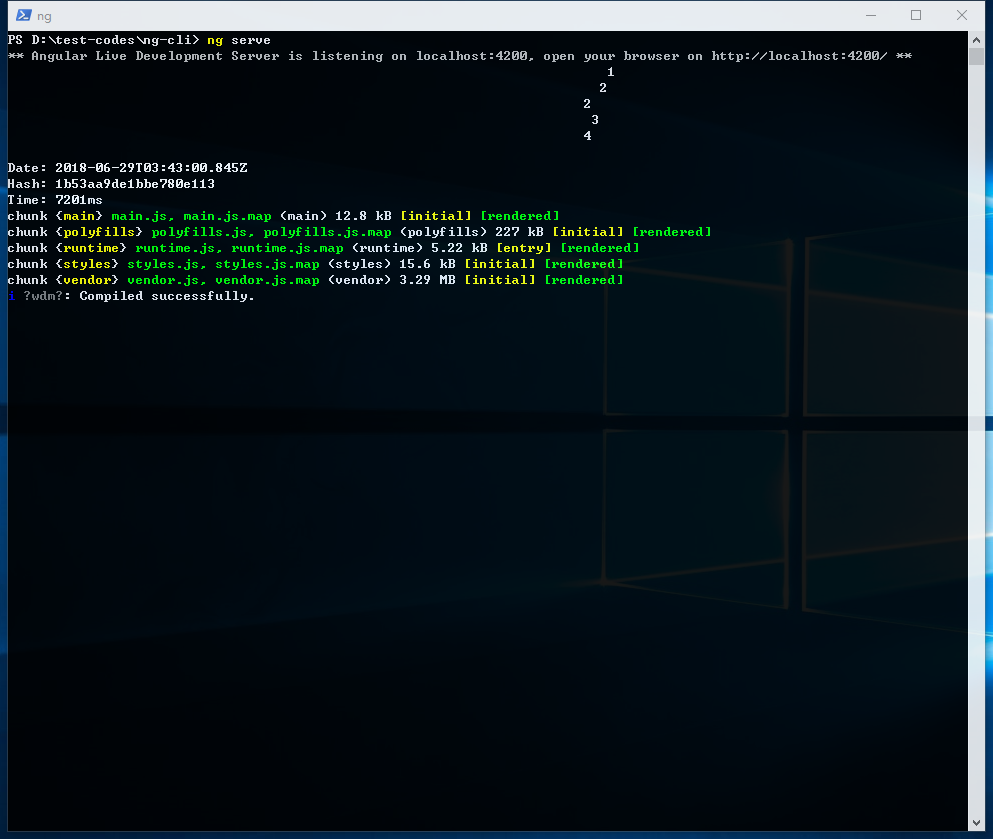This screenshot has width=993, height=839.
Task: Click 'styles.js, styles.js.map' file names
Action: pos(223,264)
